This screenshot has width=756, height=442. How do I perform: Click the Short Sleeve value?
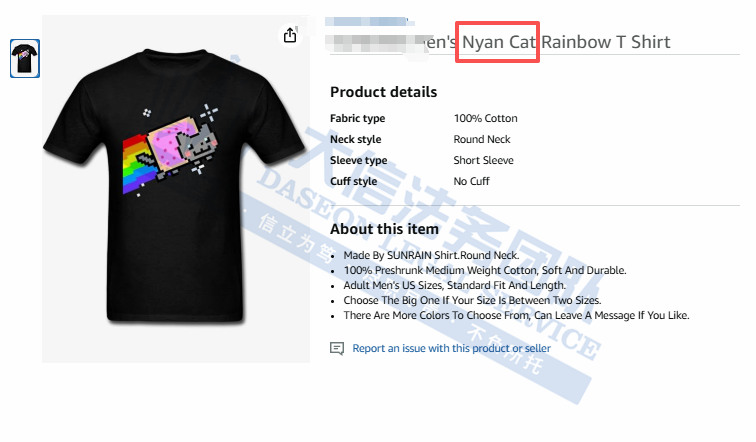[x=483, y=160]
